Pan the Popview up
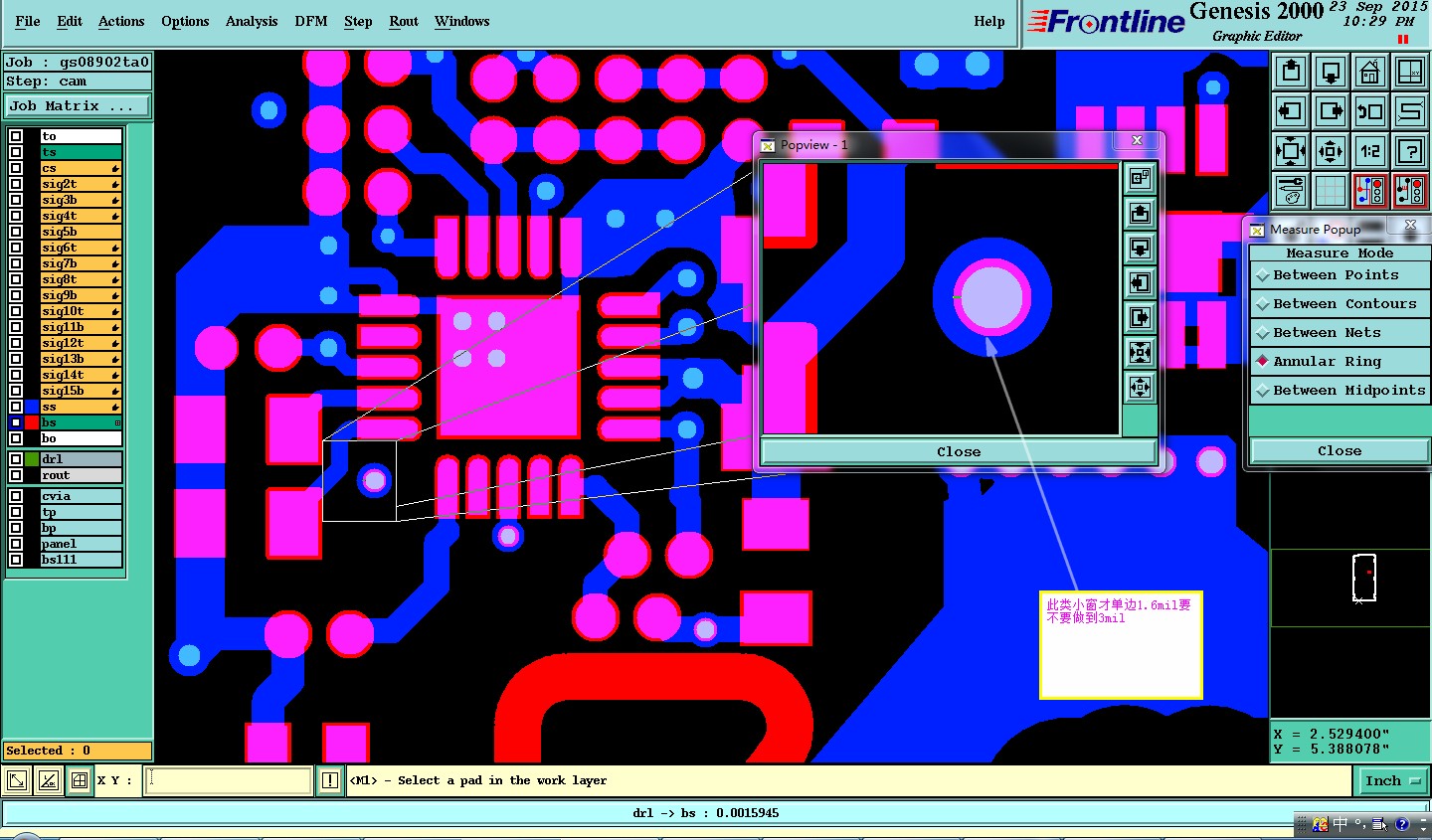The width and height of the screenshot is (1432, 840). (1140, 213)
